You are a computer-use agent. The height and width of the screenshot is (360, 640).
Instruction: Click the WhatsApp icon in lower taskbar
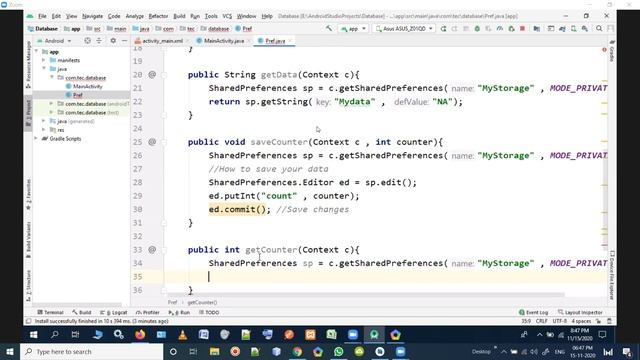click(338, 351)
